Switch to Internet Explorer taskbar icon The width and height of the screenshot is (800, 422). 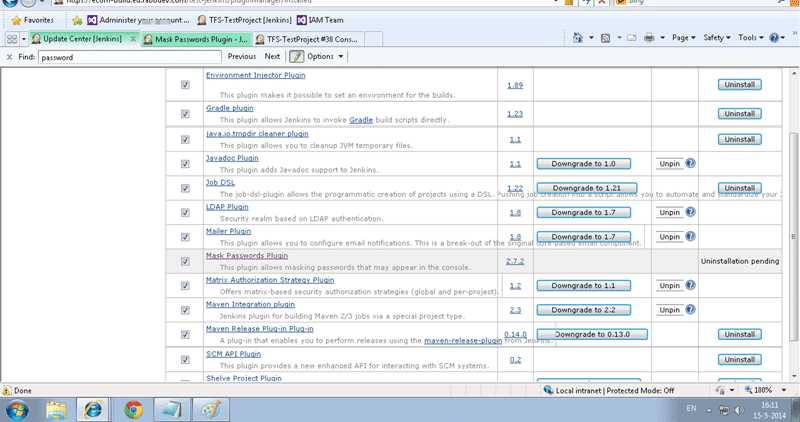coord(93,410)
